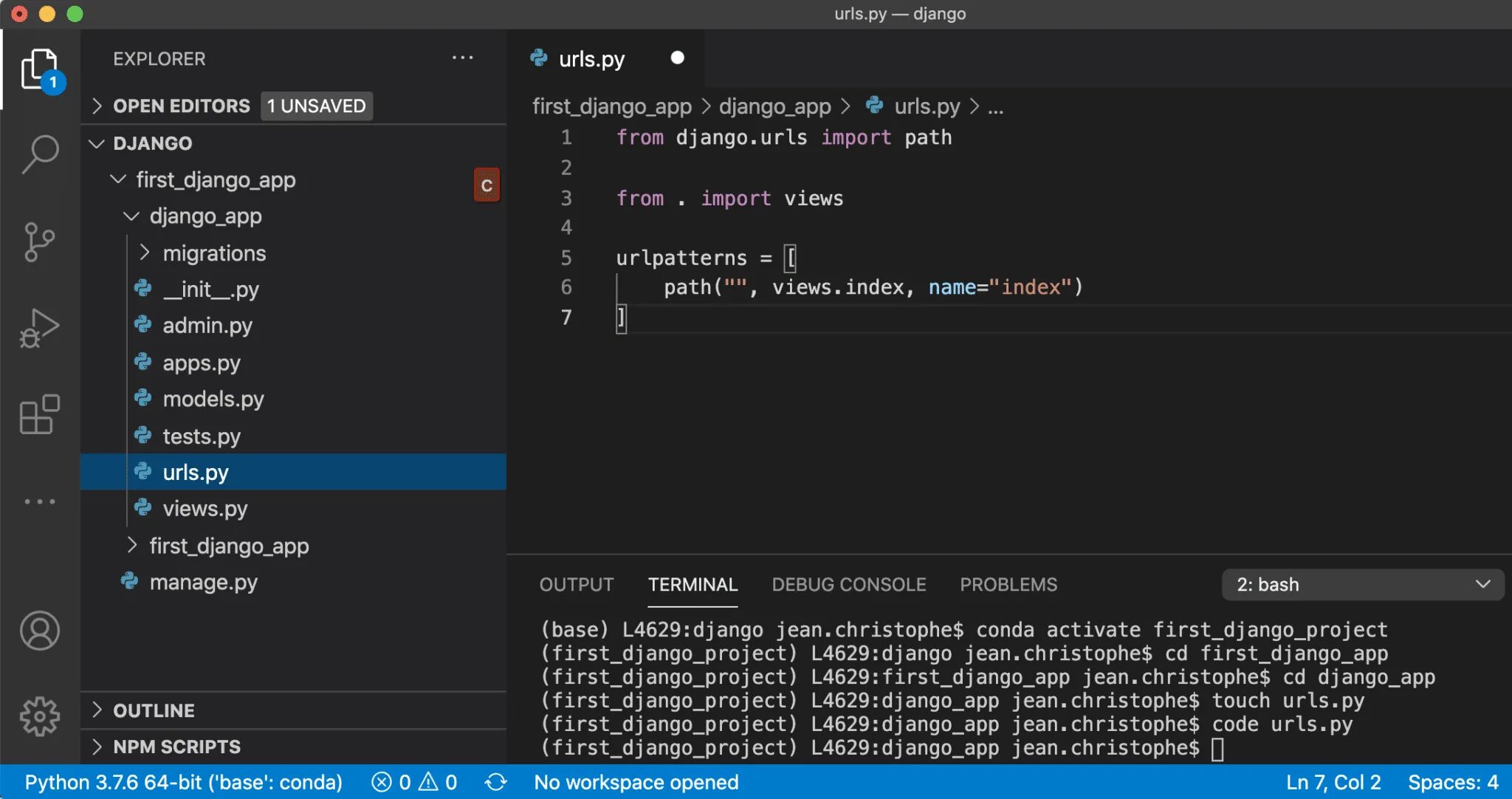Open the Explorer more actions ellipsis

pyautogui.click(x=462, y=58)
